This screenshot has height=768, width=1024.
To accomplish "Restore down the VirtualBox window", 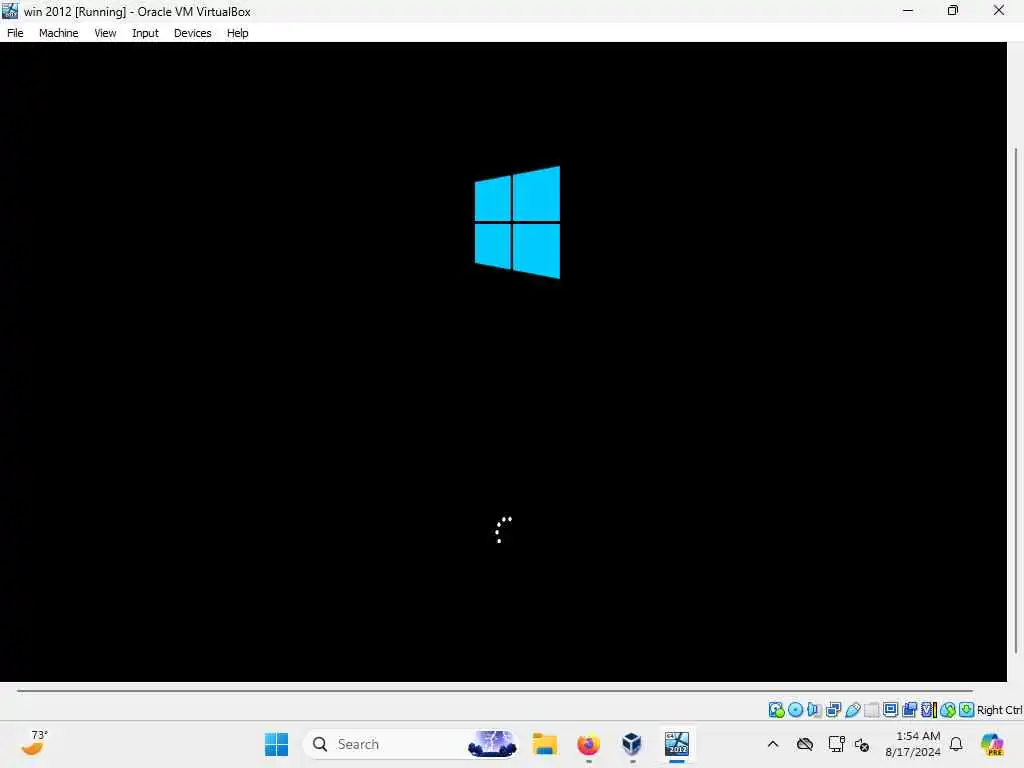I will click(x=953, y=10).
